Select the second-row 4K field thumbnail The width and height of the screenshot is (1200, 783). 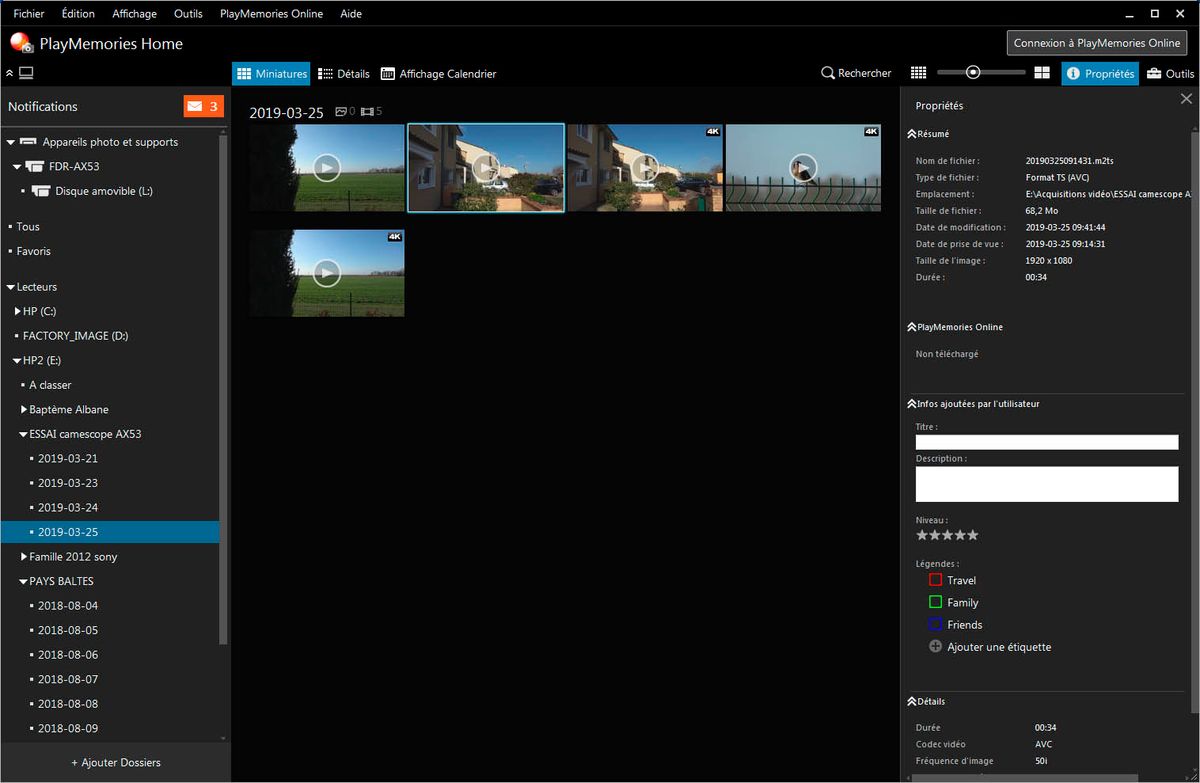click(327, 273)
